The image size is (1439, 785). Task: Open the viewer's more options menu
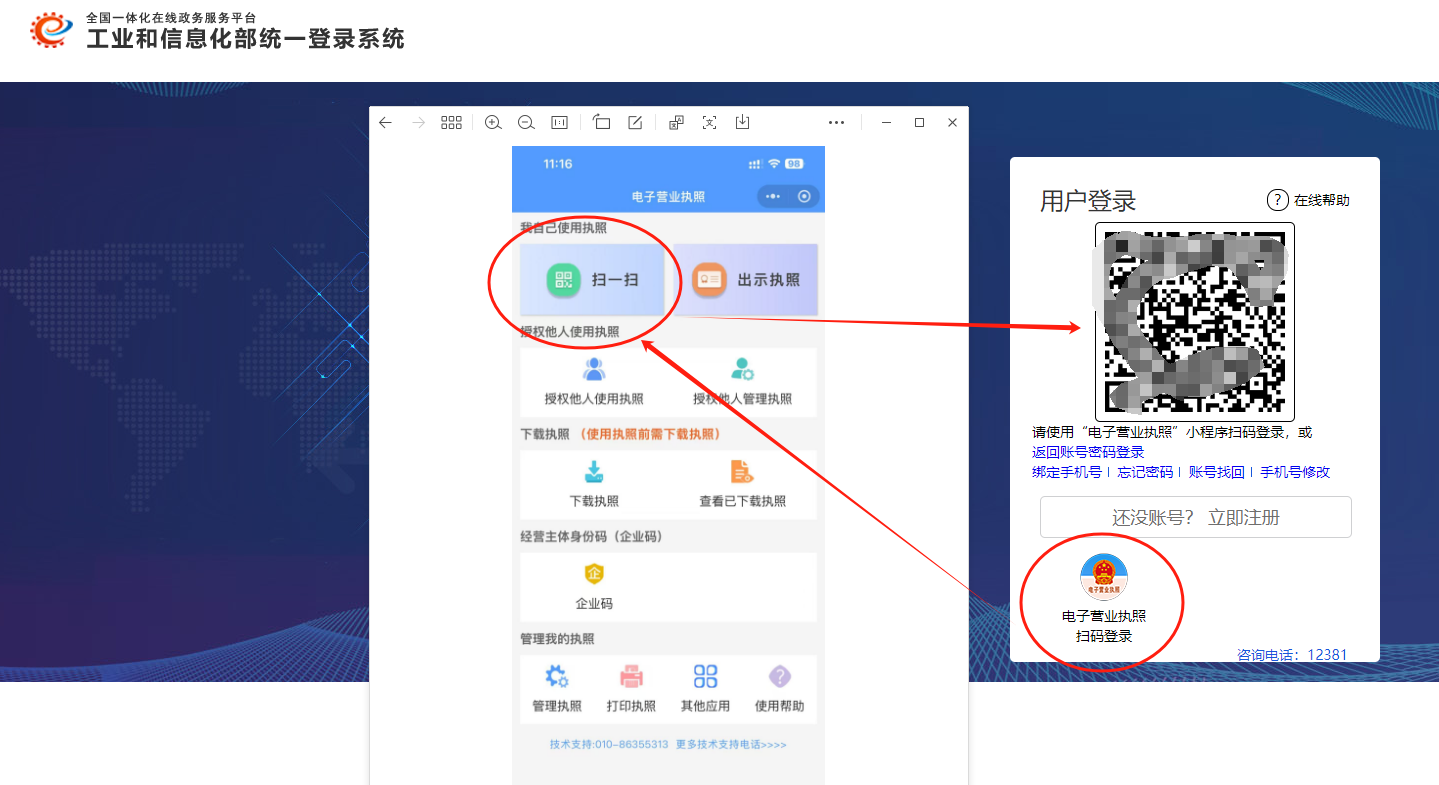[837, 122]
